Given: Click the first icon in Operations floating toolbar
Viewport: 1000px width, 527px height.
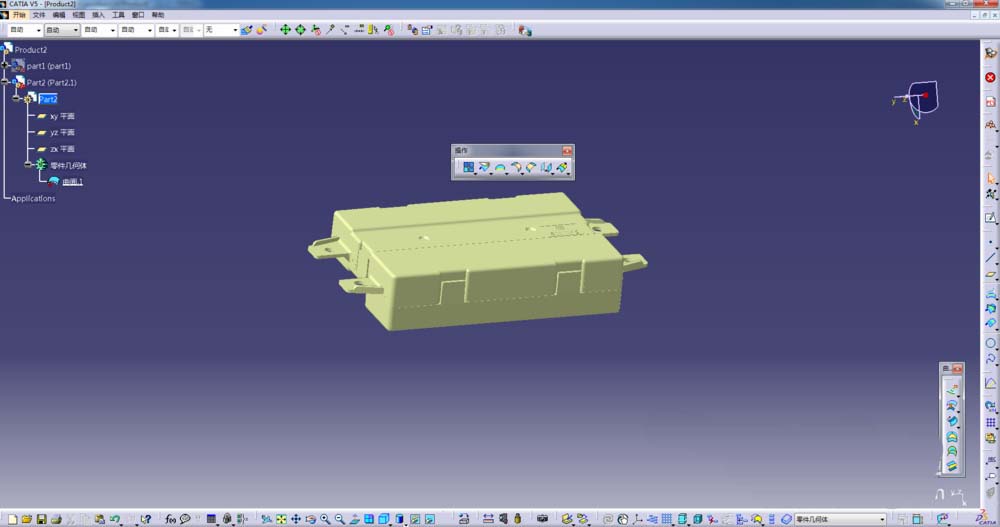Looking at the screenshot, I should pos(469,168).
